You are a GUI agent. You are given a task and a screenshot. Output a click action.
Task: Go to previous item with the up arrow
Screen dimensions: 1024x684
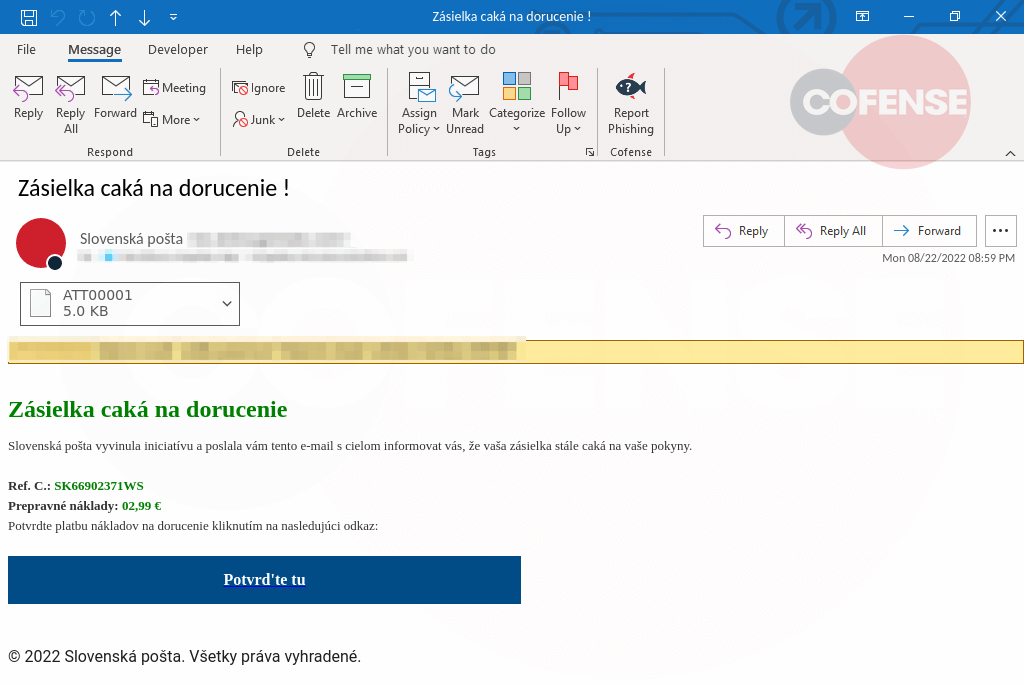pyautogui.click(x=116, y=17)
